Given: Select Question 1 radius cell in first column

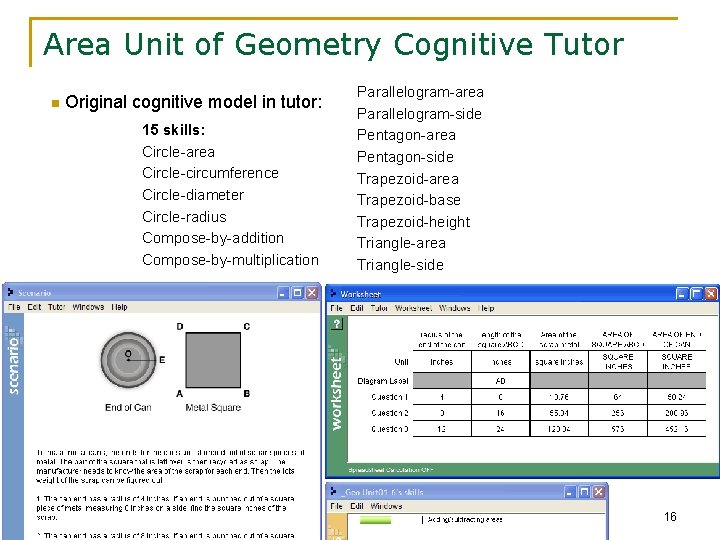Looking at the screenshot, I should click(x=442, y=397).
